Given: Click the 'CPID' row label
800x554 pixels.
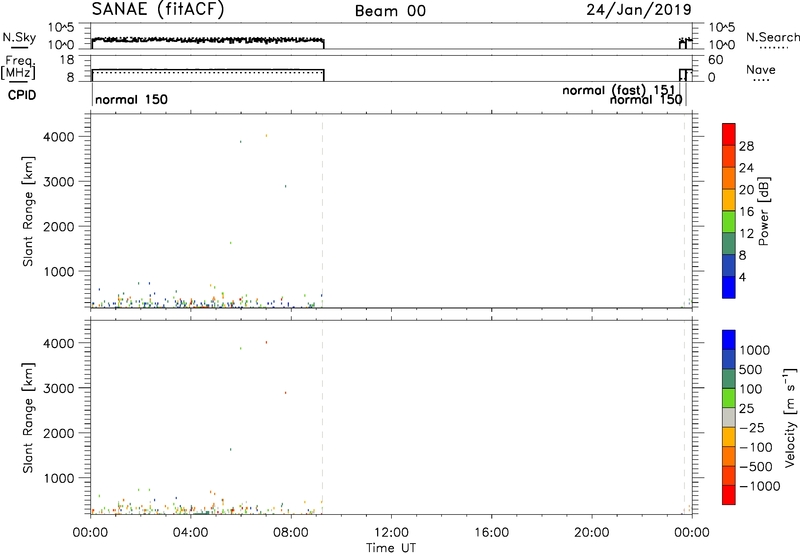Looking at the screenshot, I should [x=22, y=95].
